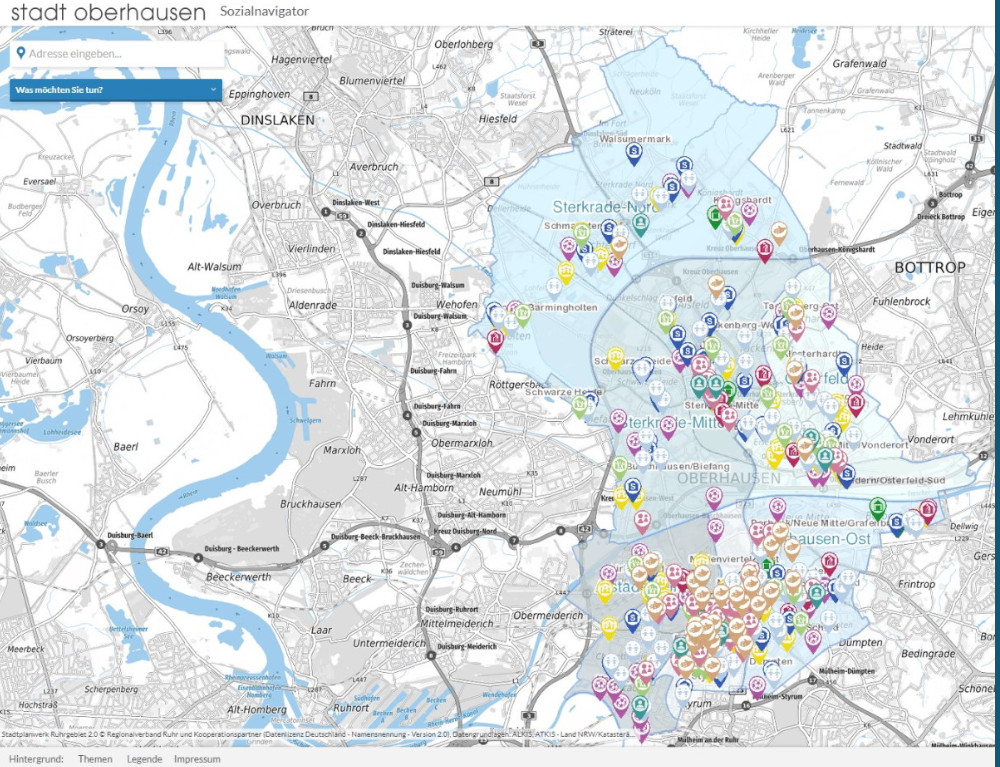Click the dropdown chevron arrow in blue bar
Image resolution: width=1000 pixels, height=767 pixels.
click(x=213, y=90)
